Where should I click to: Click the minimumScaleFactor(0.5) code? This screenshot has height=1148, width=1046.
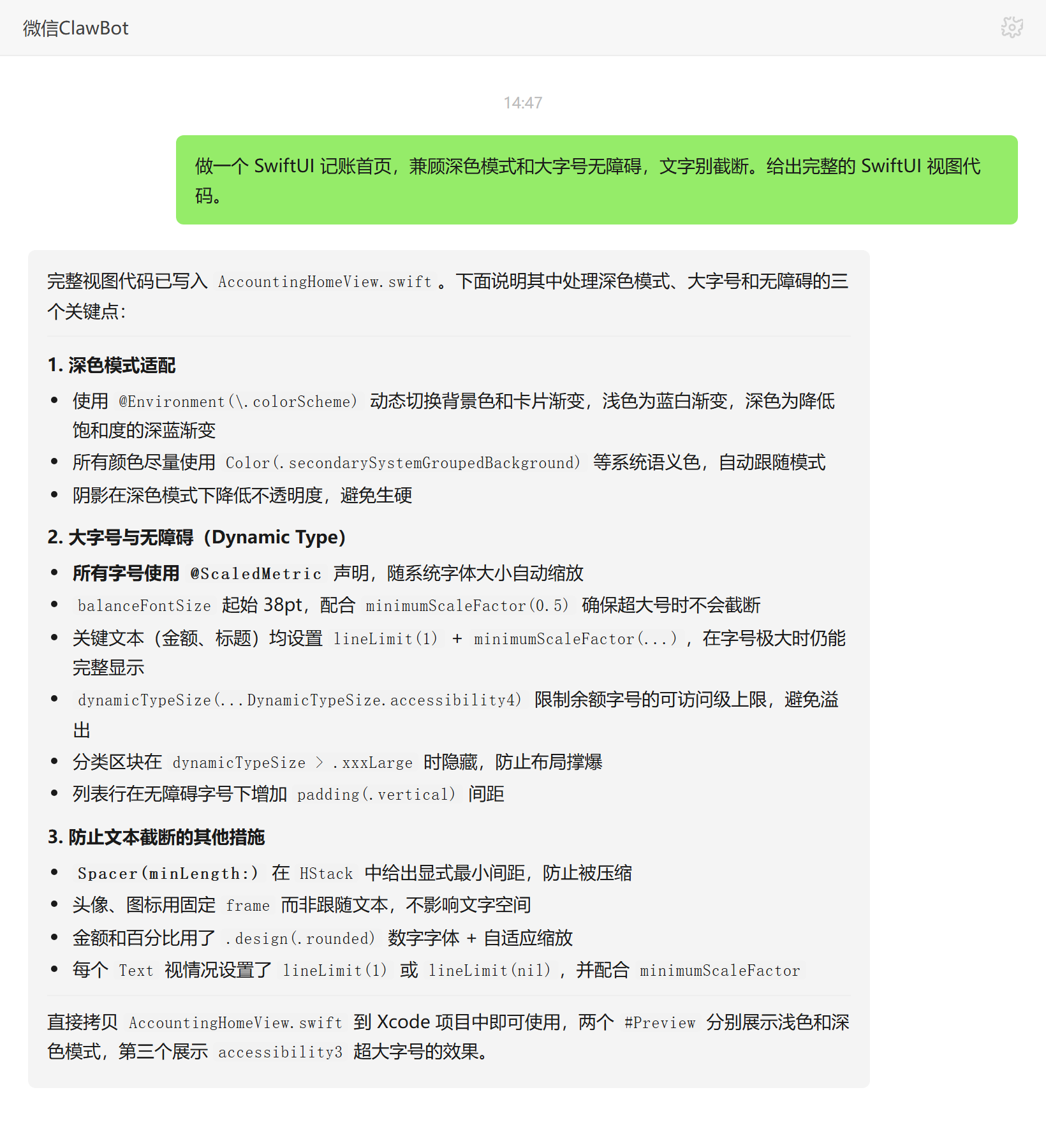pos(468,606)
